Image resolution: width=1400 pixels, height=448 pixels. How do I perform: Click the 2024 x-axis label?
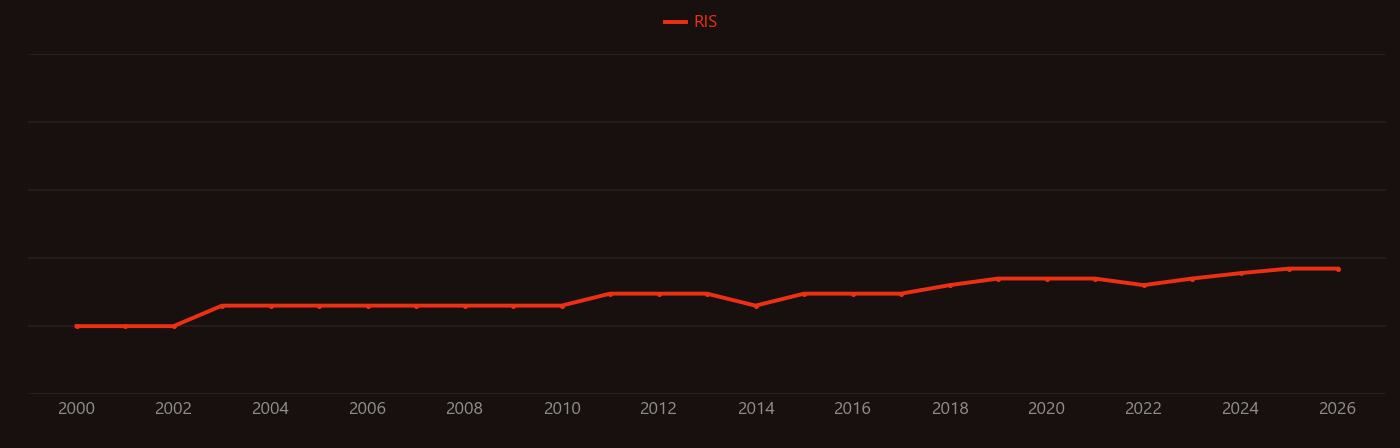pos(1241,409)
